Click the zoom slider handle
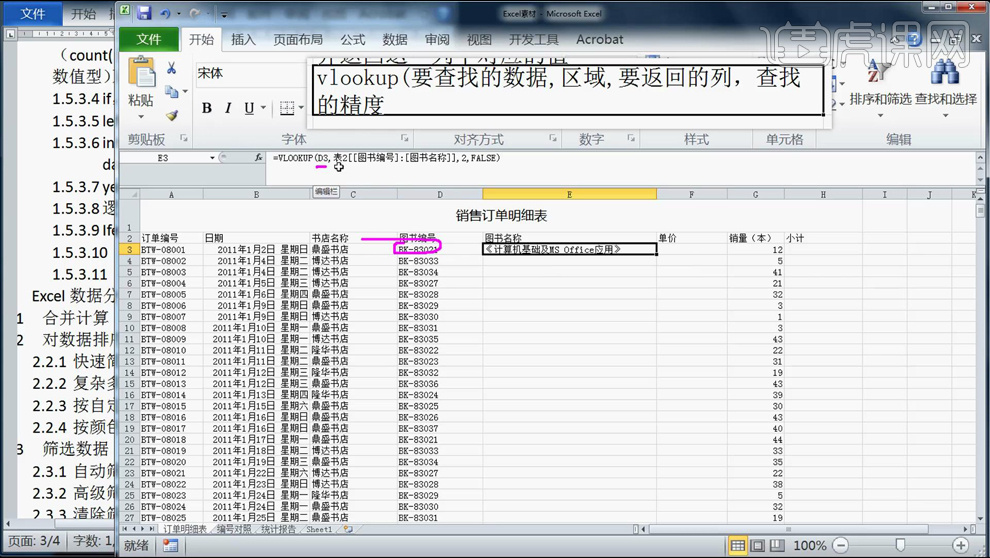 coord(900,545)
